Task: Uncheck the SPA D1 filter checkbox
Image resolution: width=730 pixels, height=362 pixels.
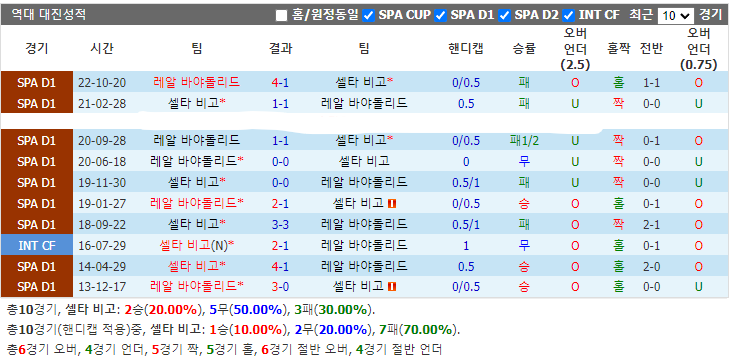Action: [440, 15]
